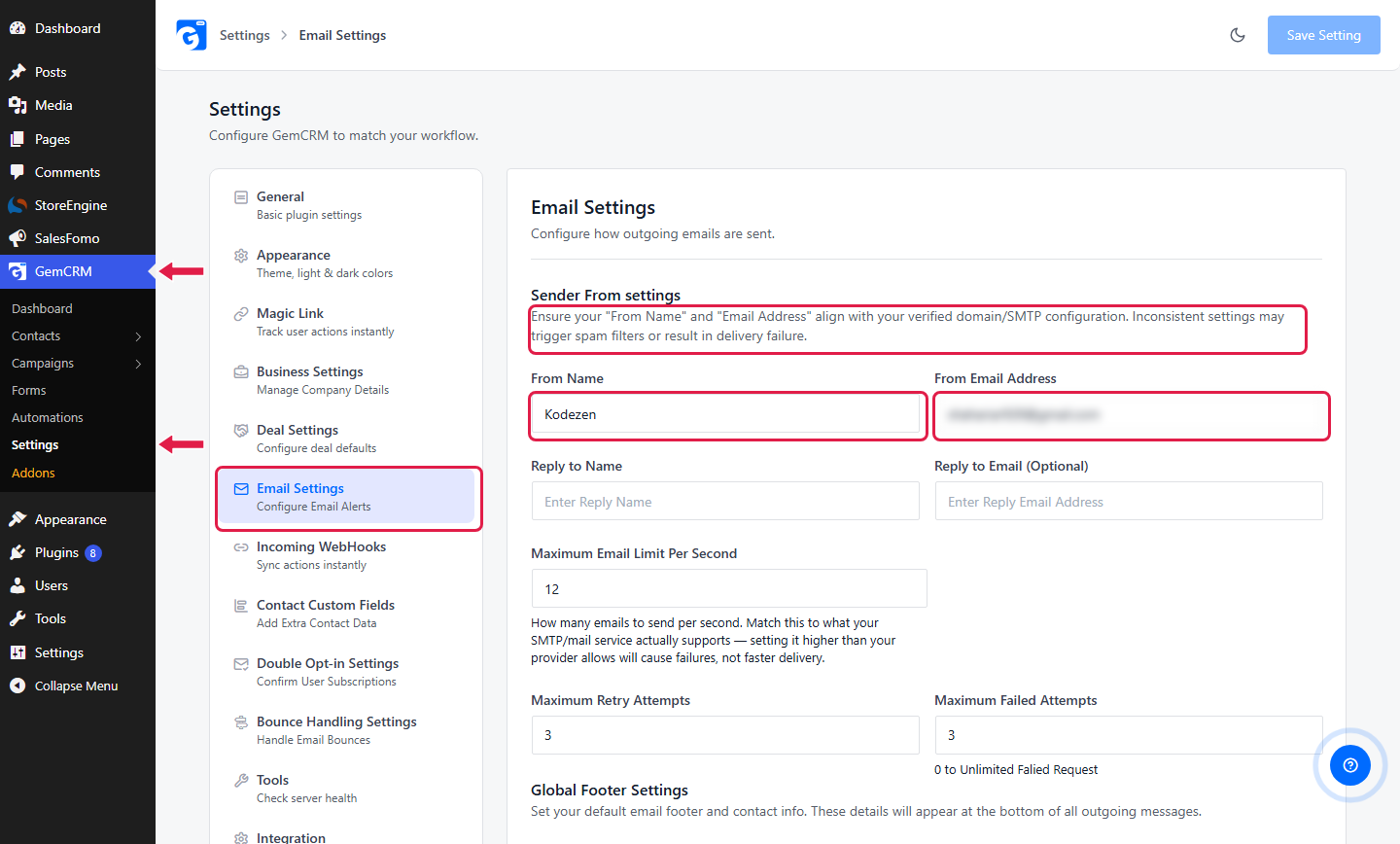This screenshot has height=844, width=1400.
Task: Open Deal Settings section
Action: tap(346, 439)
